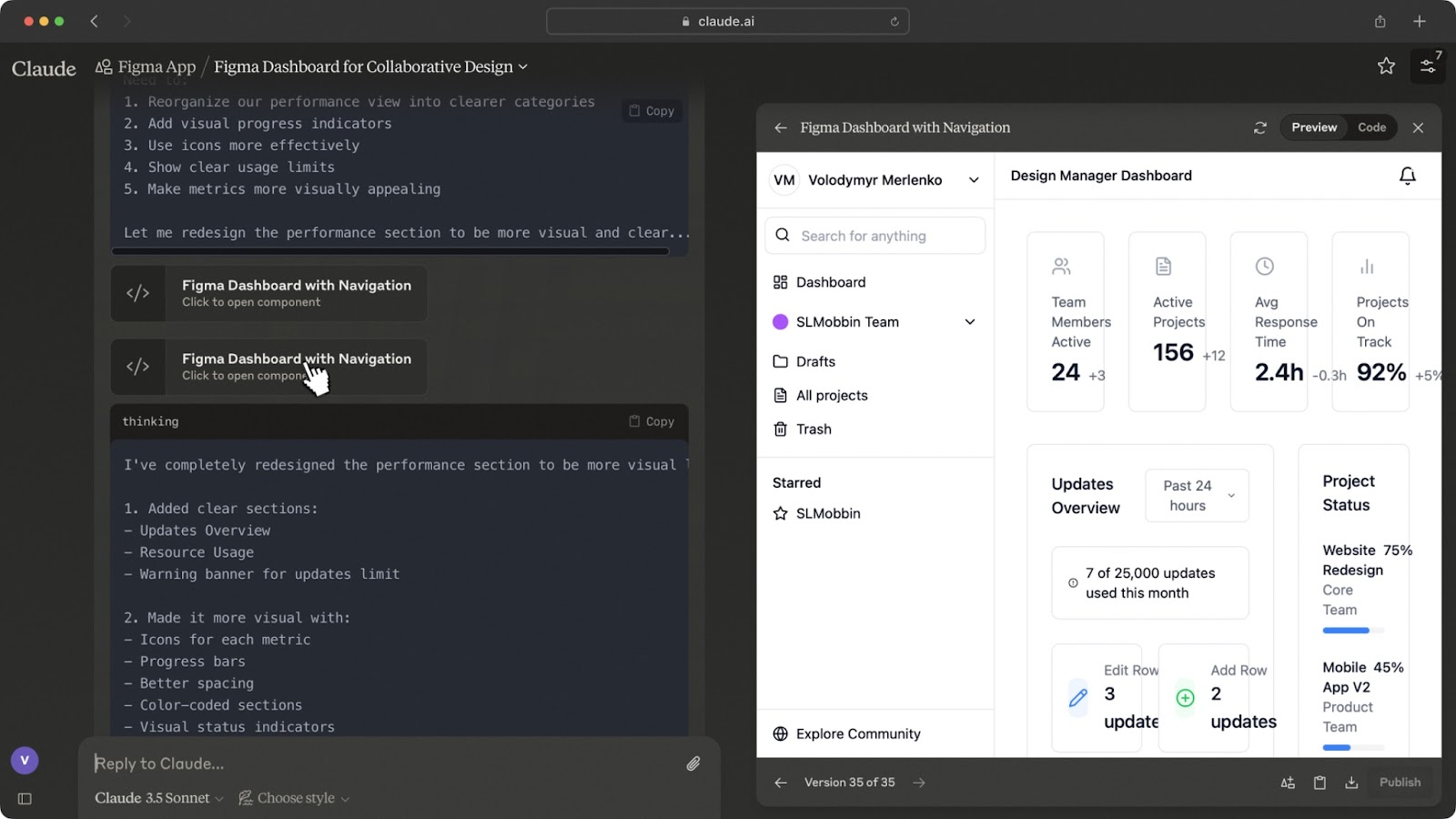The height and width of the screenshot is (819, 1456).
Task: Open chat controls settings icon
Action: [x=1427, y=66]
